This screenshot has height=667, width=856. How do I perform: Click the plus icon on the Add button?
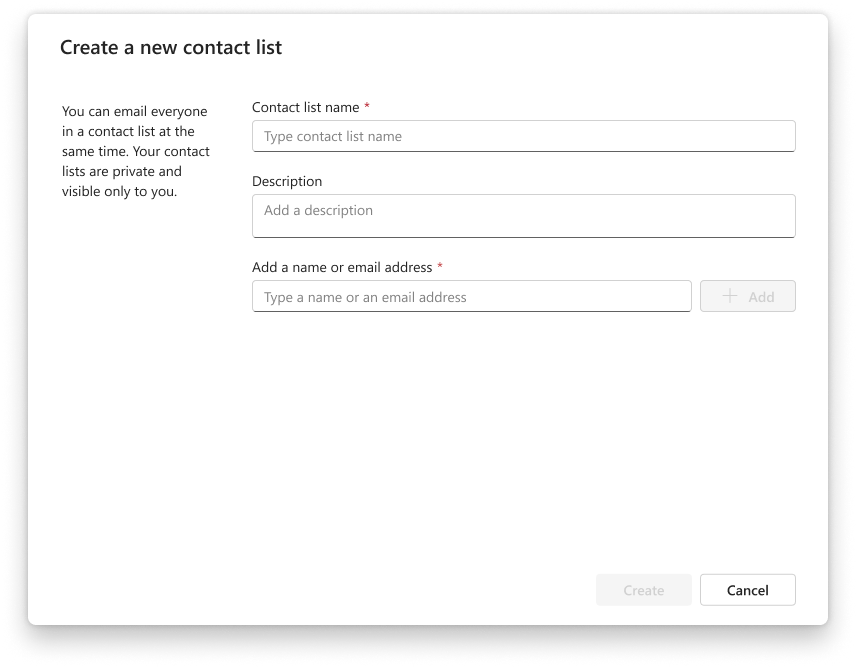[x=731, y=296]
